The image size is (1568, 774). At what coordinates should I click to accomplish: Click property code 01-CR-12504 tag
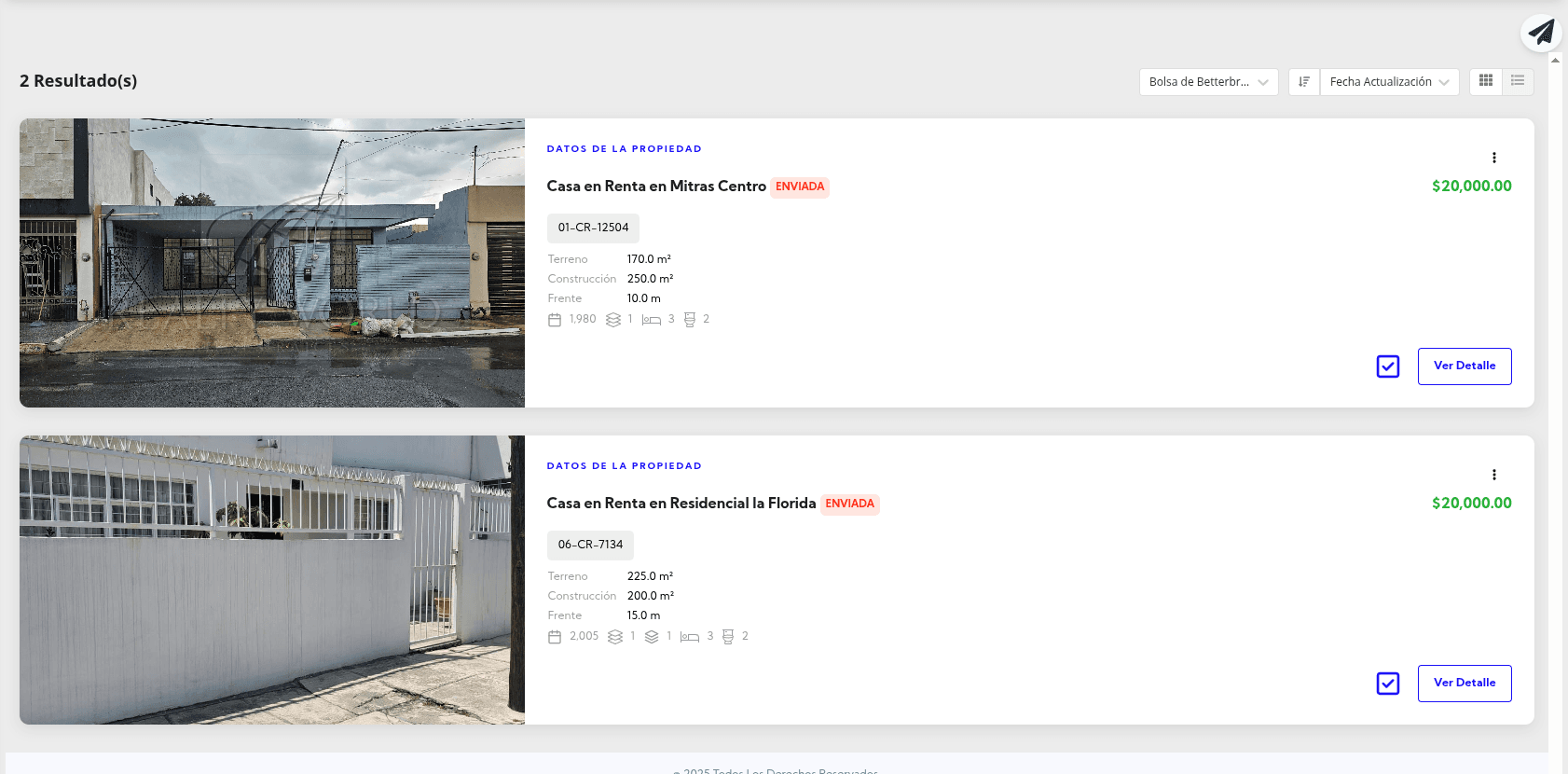click(593, 228)
